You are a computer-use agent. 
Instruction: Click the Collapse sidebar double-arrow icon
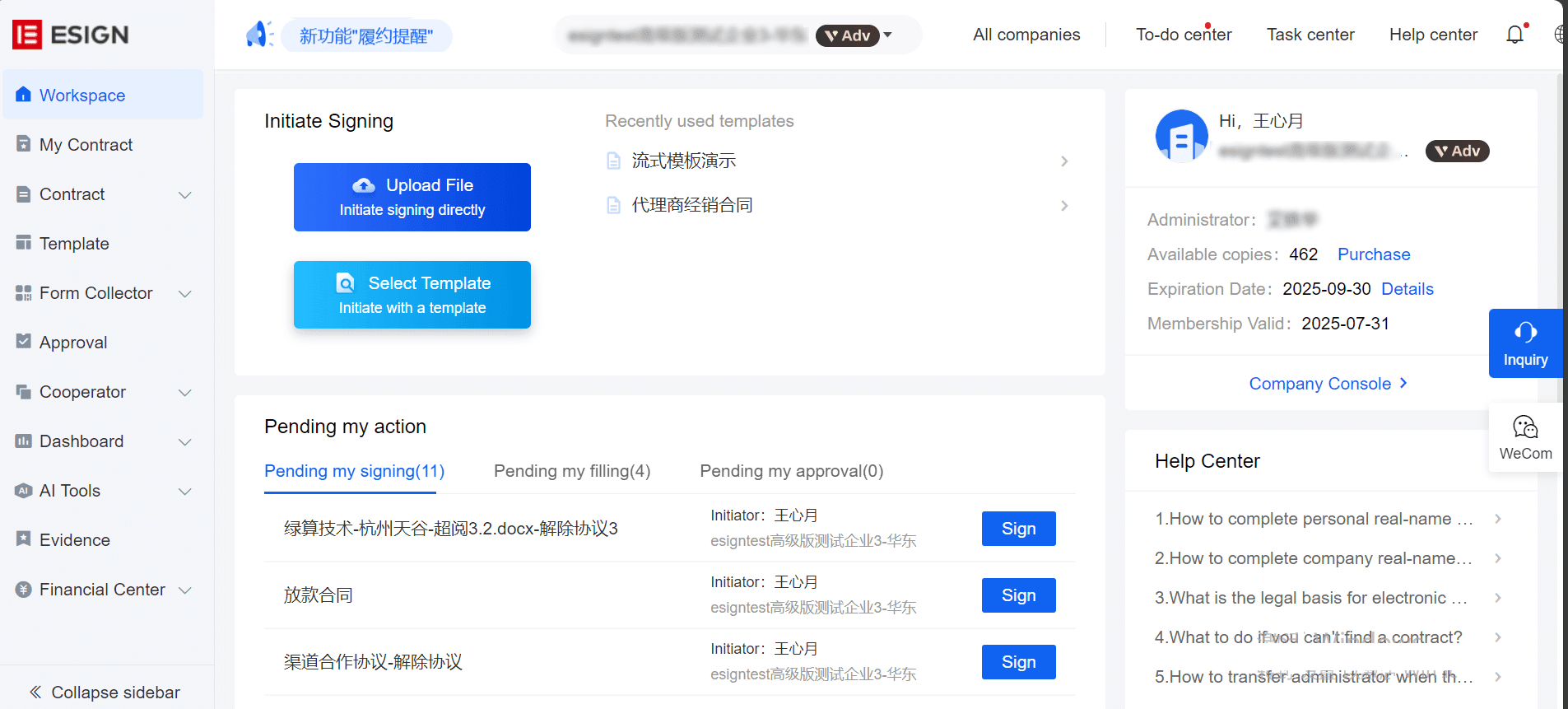[x=35, y=692]
